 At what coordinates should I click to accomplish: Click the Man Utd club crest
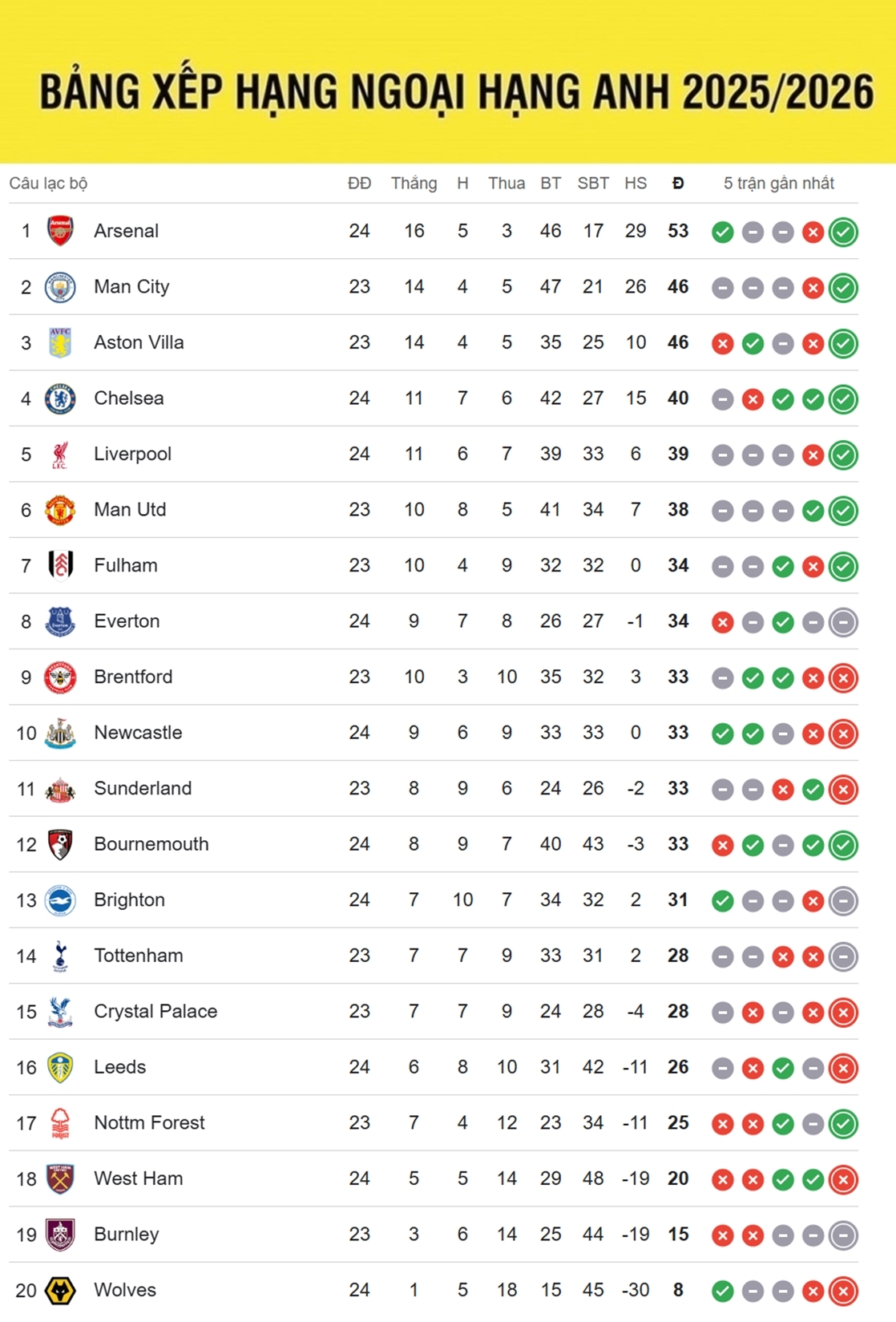60,510
